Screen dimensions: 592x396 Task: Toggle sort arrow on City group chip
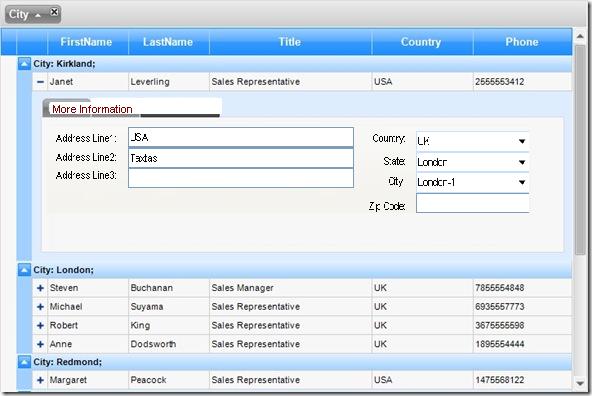click(x=38, y=15)
